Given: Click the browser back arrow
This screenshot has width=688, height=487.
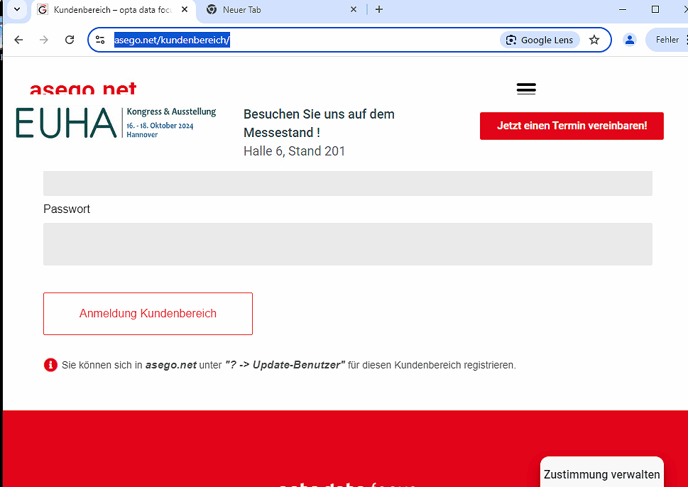Looking at the screenshot, I should (18, 40).
